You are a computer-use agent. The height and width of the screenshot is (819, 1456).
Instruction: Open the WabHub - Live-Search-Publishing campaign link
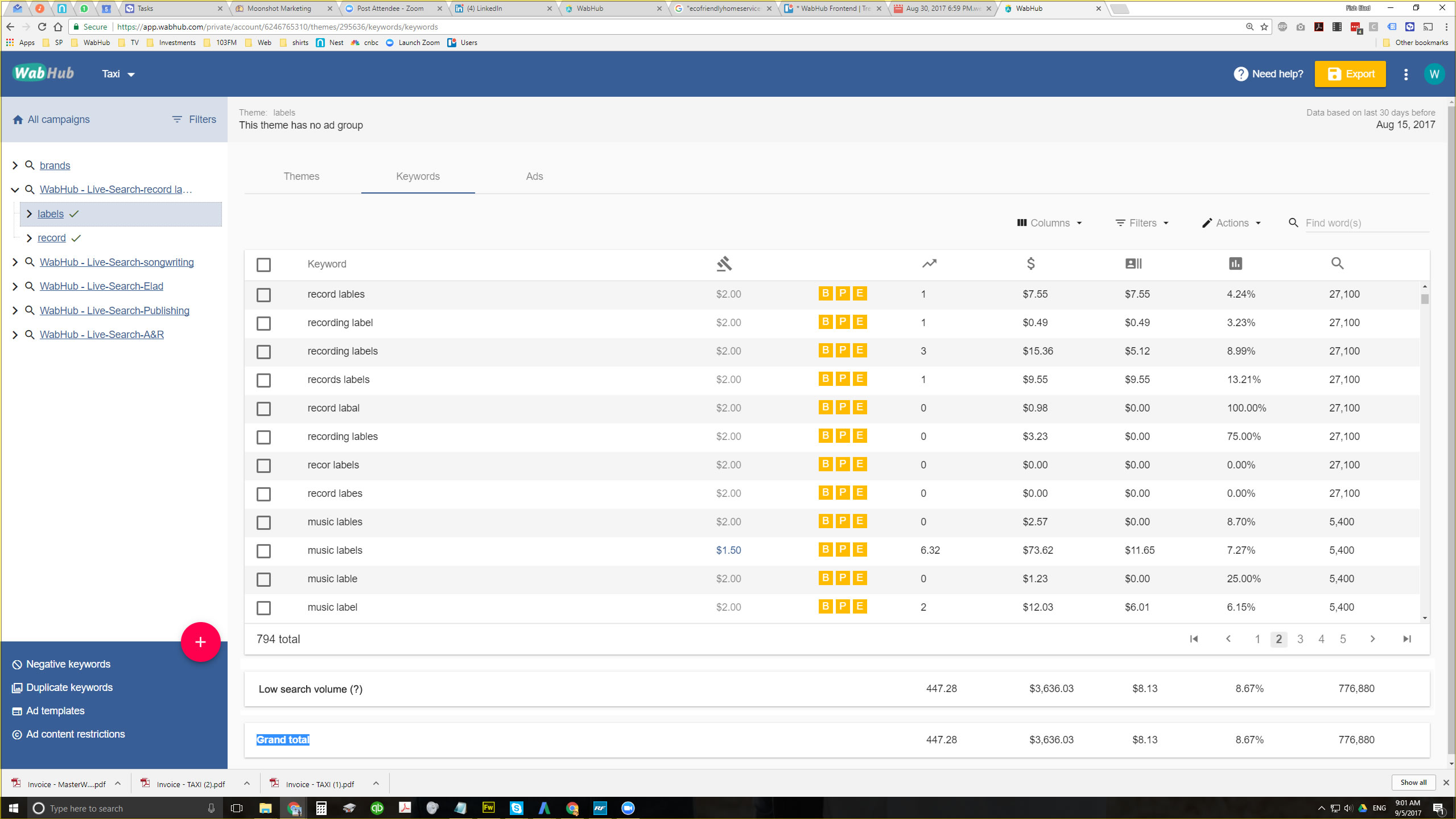(x=114, y=311)
